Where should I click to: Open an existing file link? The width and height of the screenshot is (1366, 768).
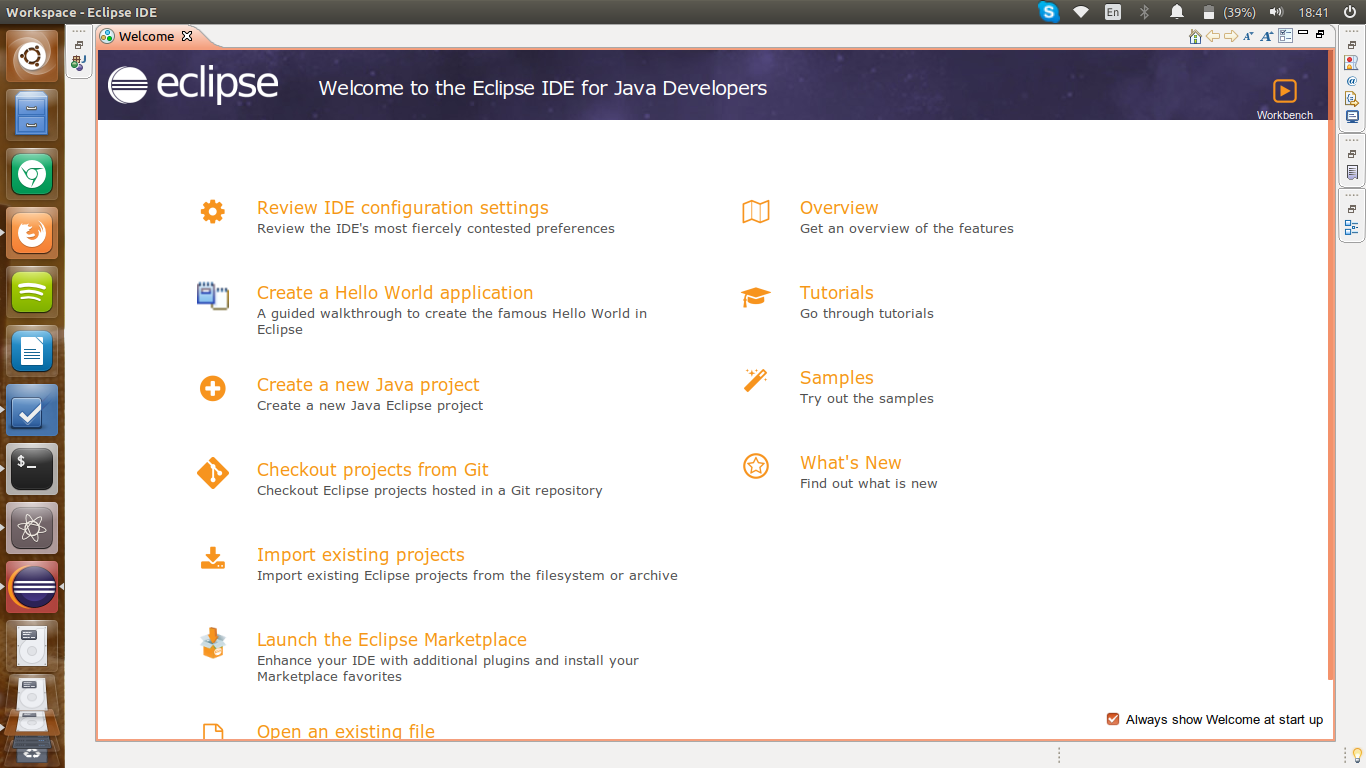(346, 731)
